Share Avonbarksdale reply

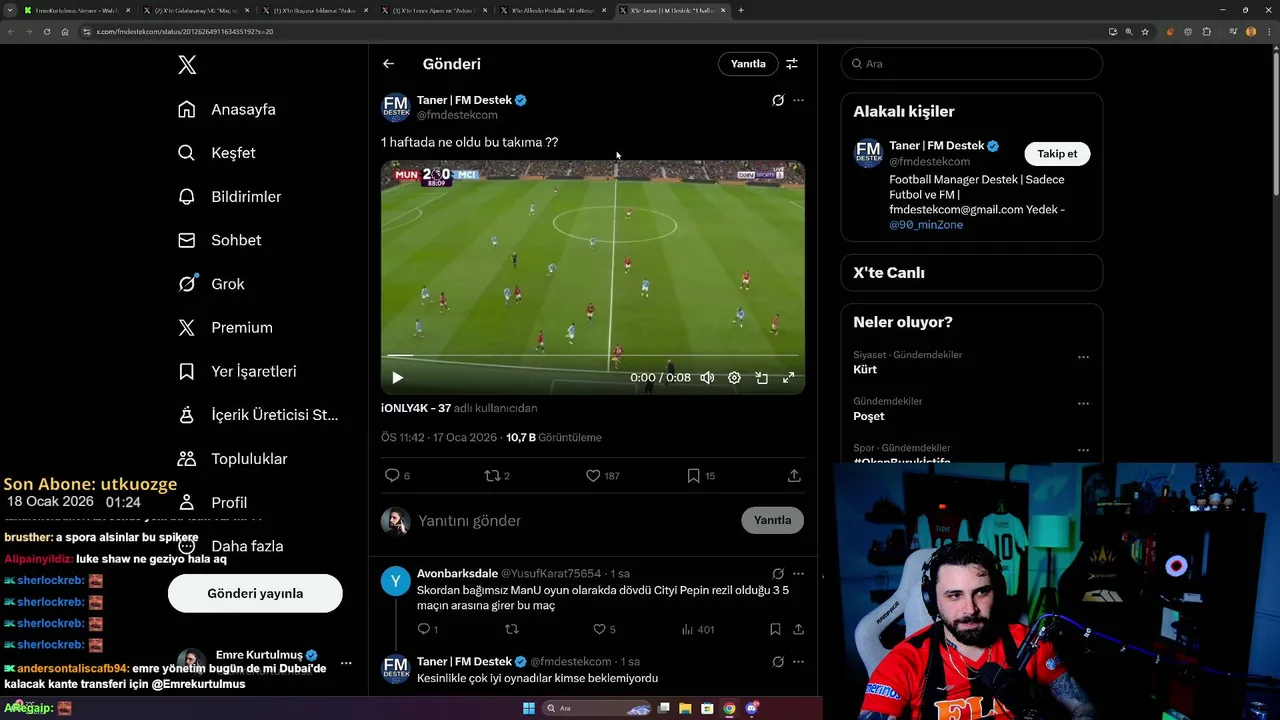[x=798, y=629]
